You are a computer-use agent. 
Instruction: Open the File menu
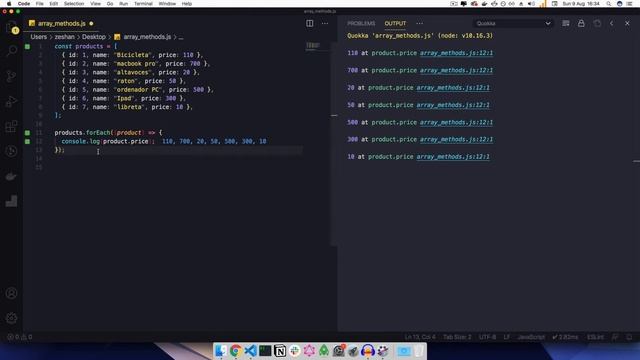pos(40,4)
